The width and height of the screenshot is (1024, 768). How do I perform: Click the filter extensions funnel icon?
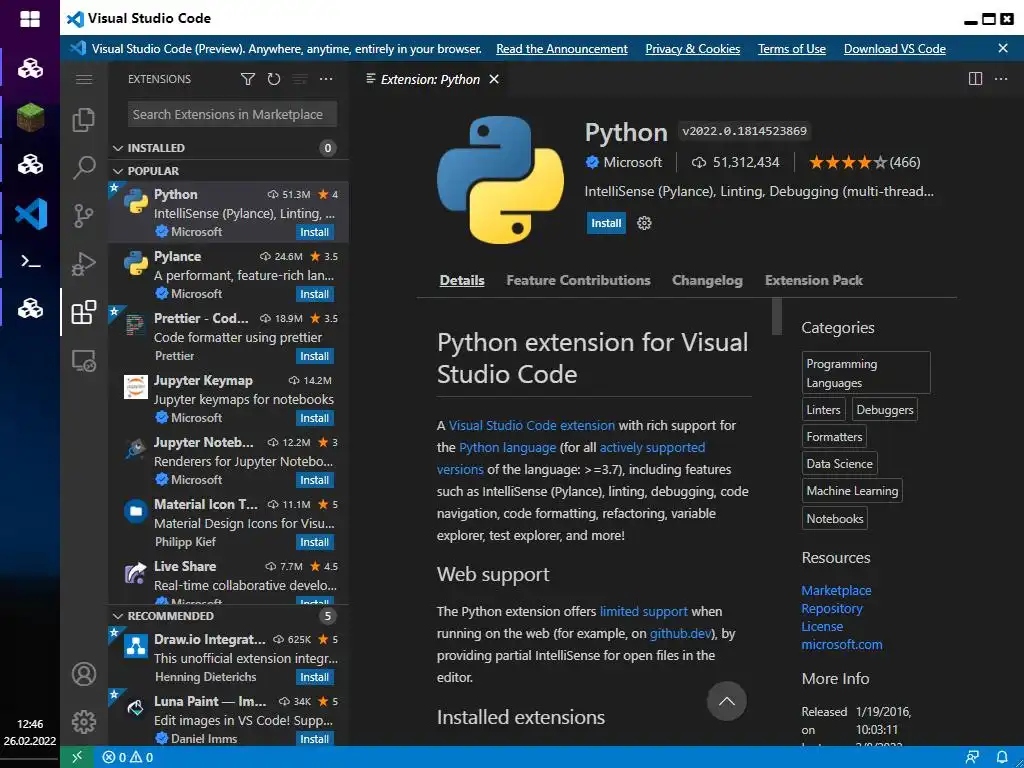click(x=248, y=79)
